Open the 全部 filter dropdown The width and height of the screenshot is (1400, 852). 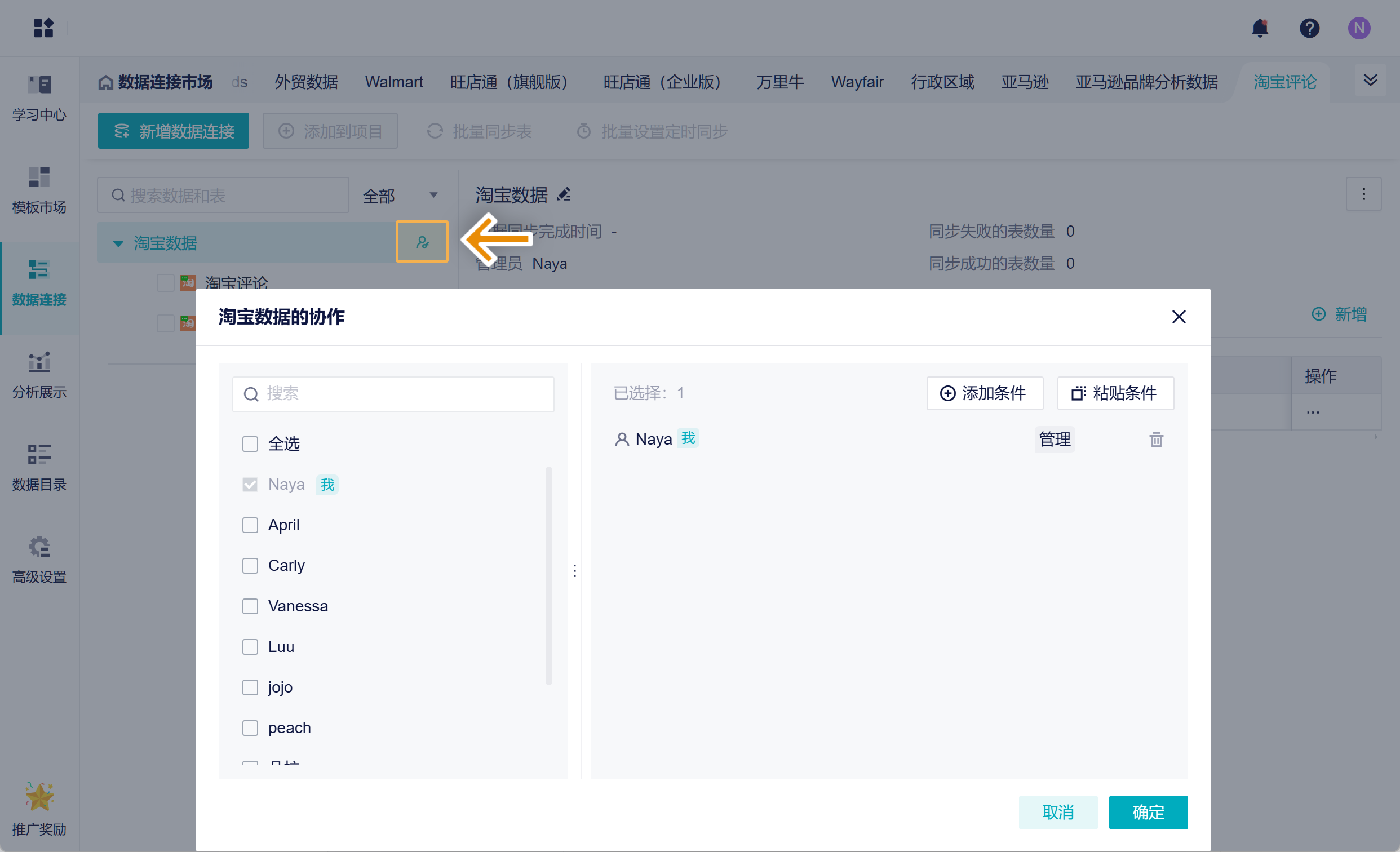tap(400, 196)
